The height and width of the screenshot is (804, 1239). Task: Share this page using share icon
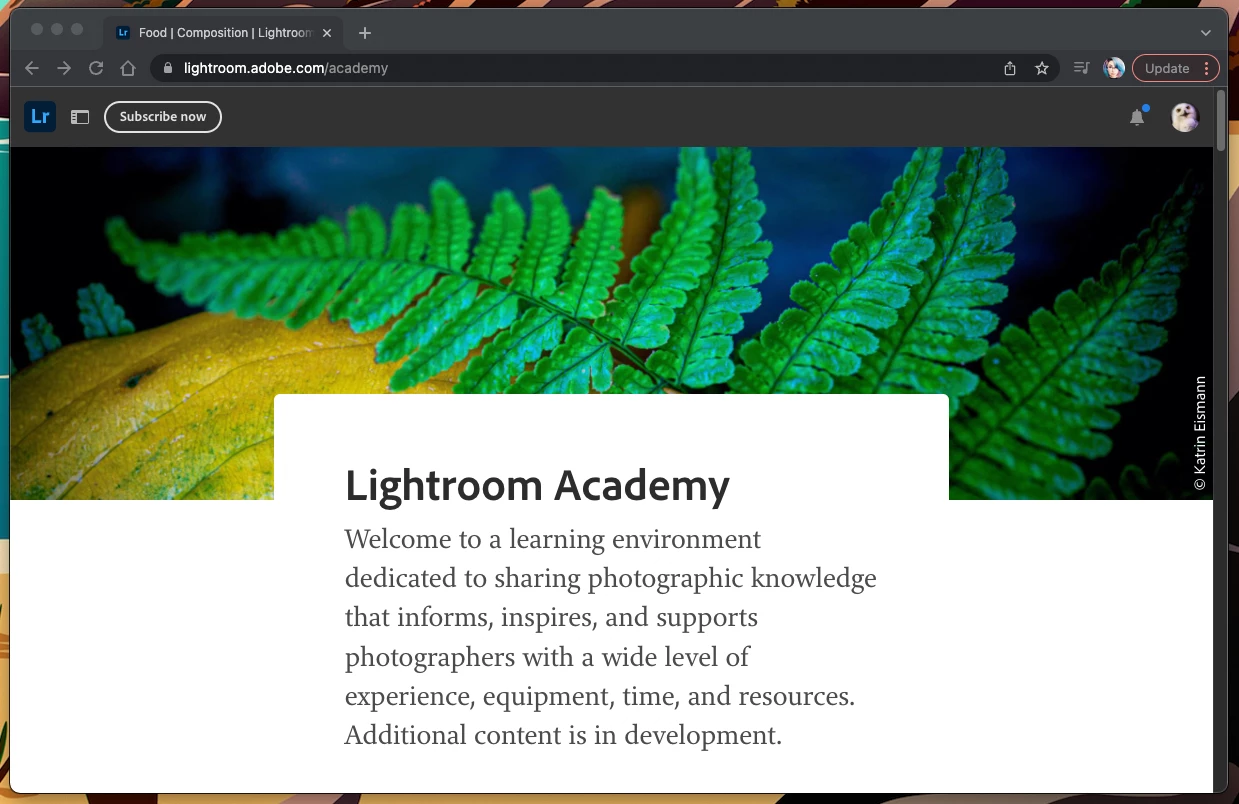(x=1010, y=68)
